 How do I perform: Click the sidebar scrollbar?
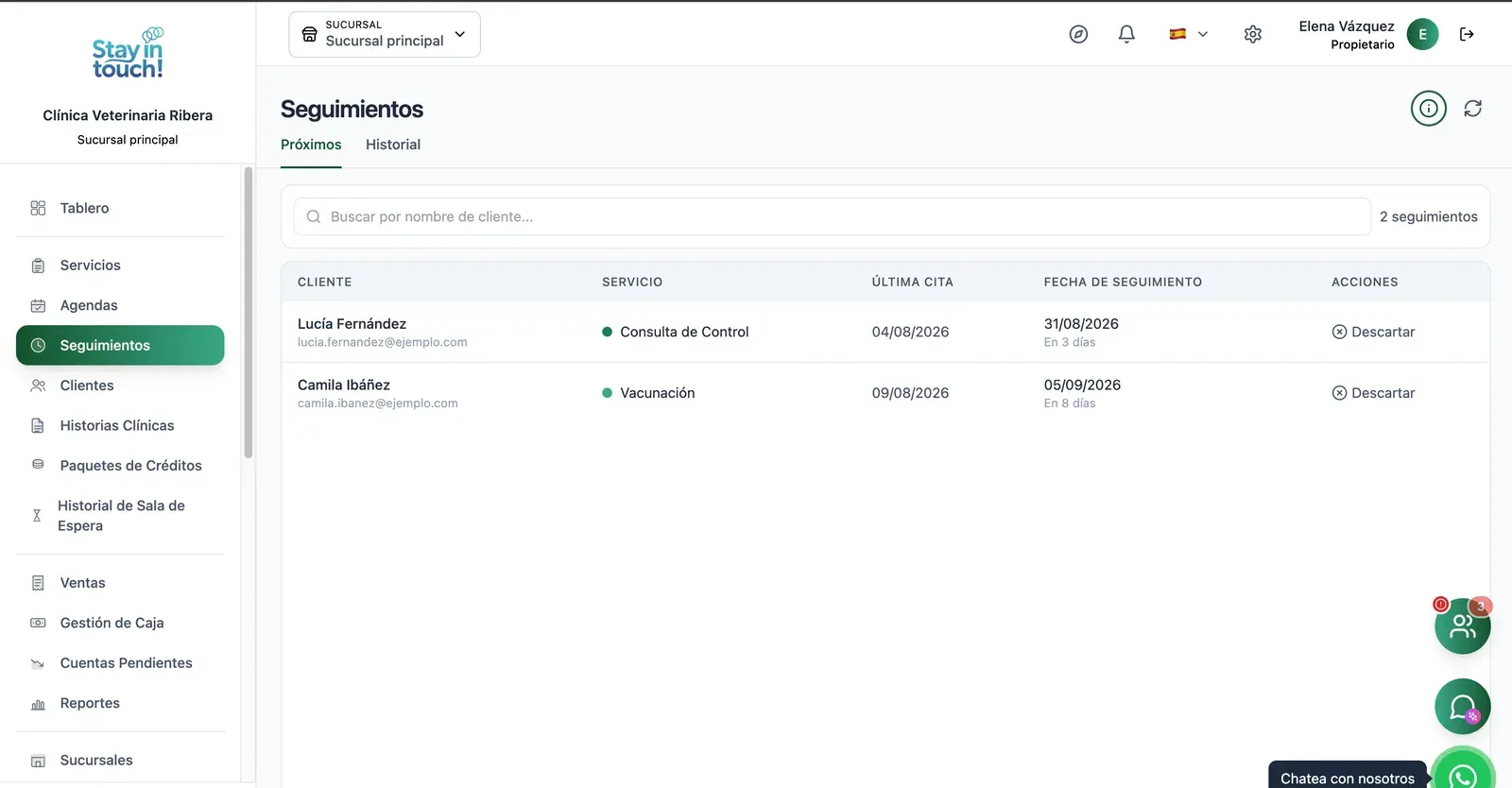[249, 313]
